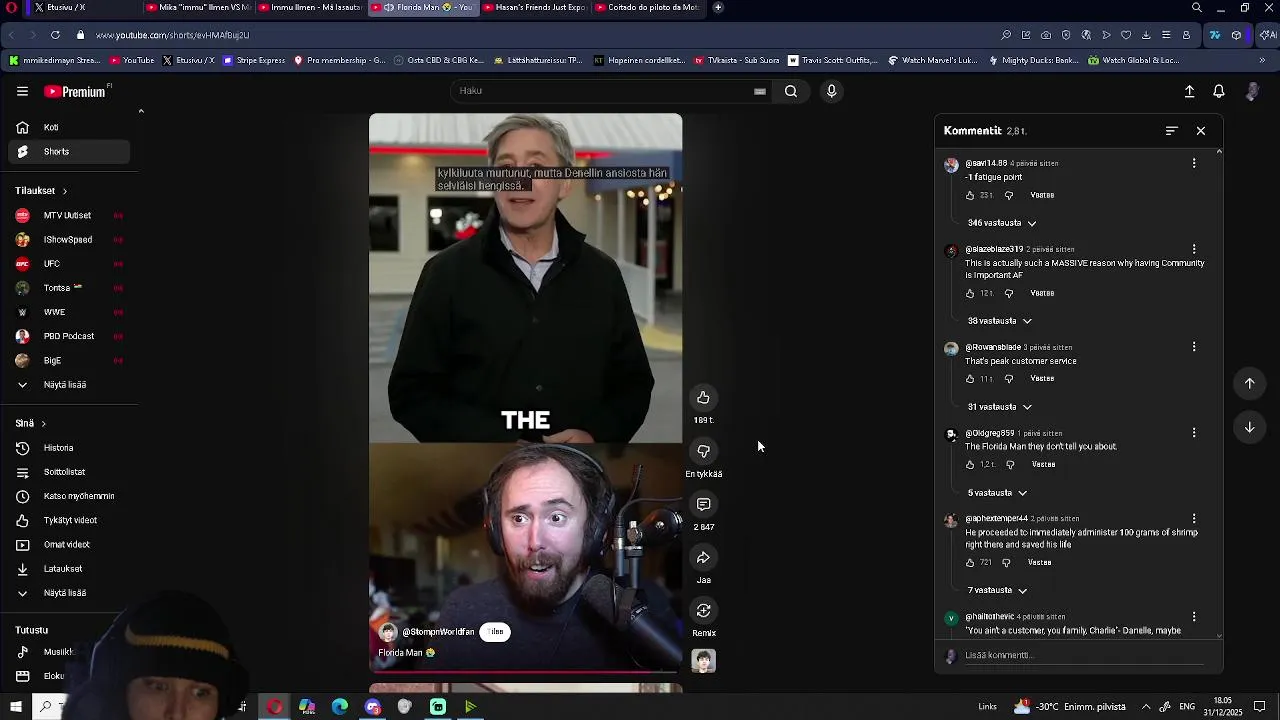This screenshot has height=720, width=1280.
Task: Open the comments icon showing 2 847
Action: [x=703, y=504]
